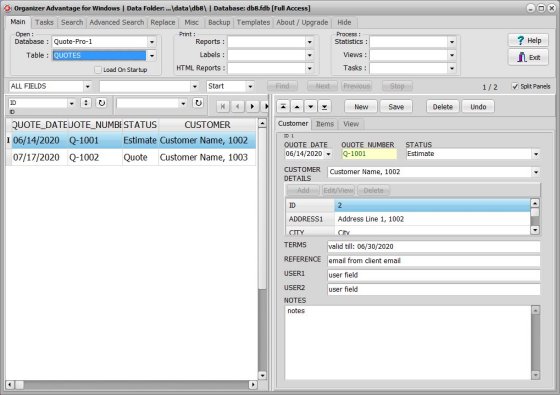The width and height of the screenshot is (560, 395).
Task: Click the New record button
Action: click(361, 106)
